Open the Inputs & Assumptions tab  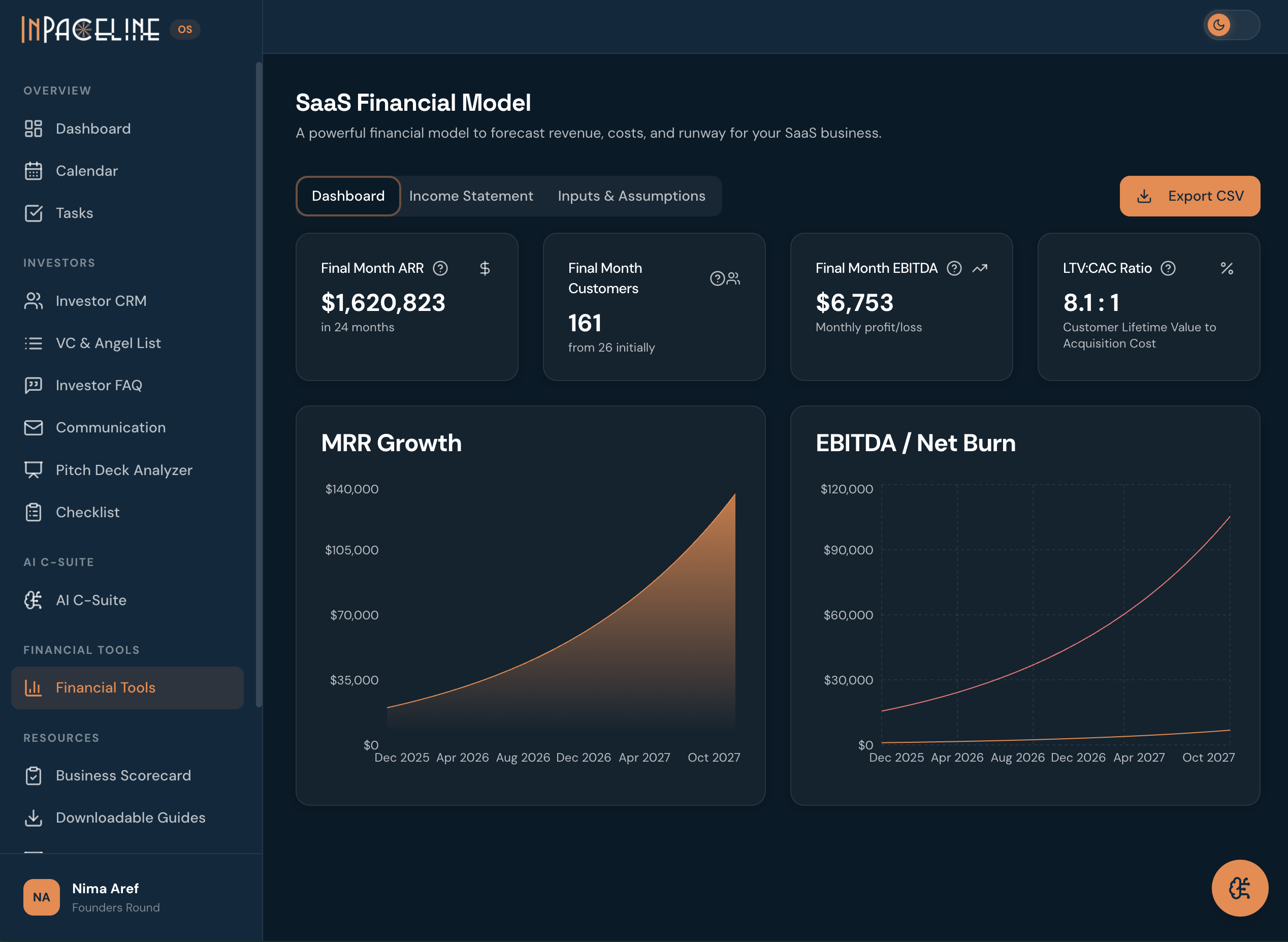pyautogui.click(x=631, y=196)
